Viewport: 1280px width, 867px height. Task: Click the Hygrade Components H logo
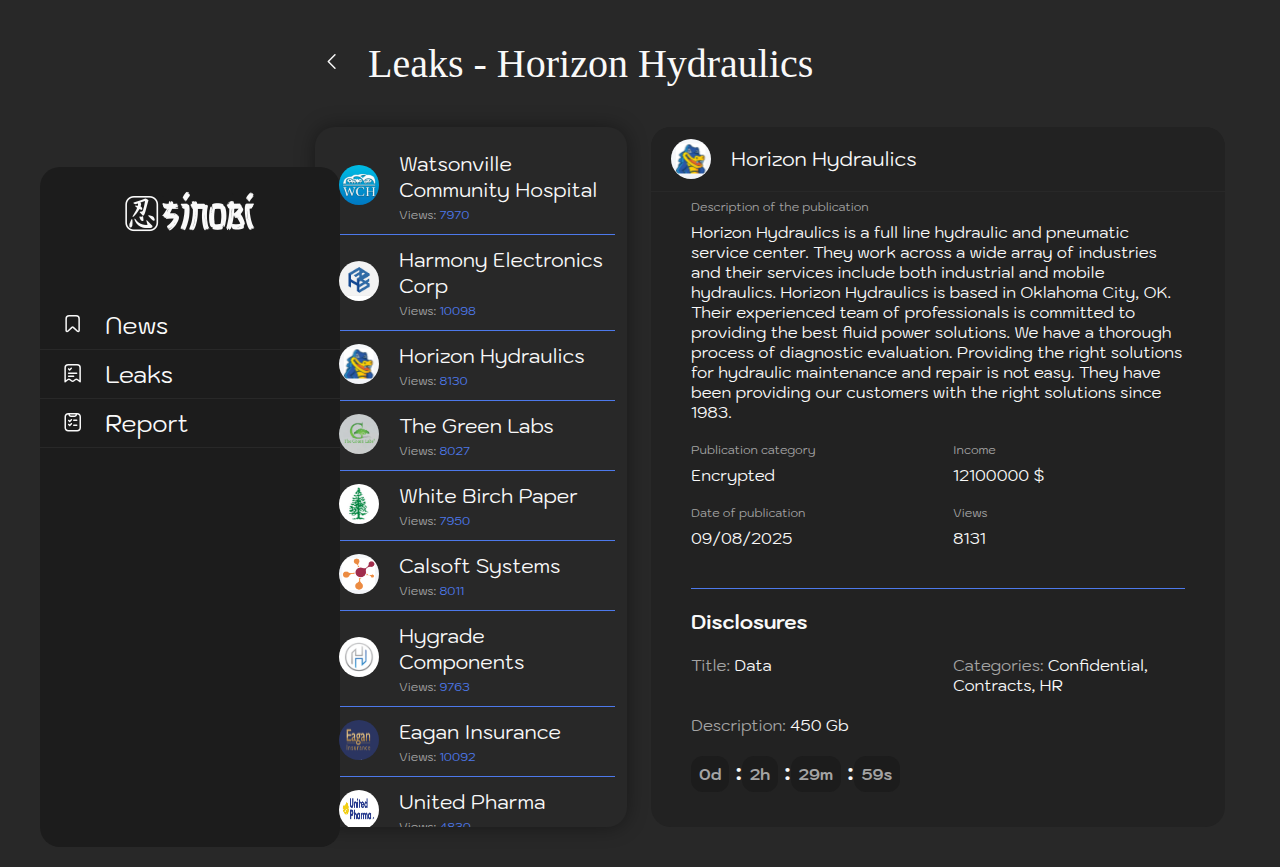tap(359, 657)
